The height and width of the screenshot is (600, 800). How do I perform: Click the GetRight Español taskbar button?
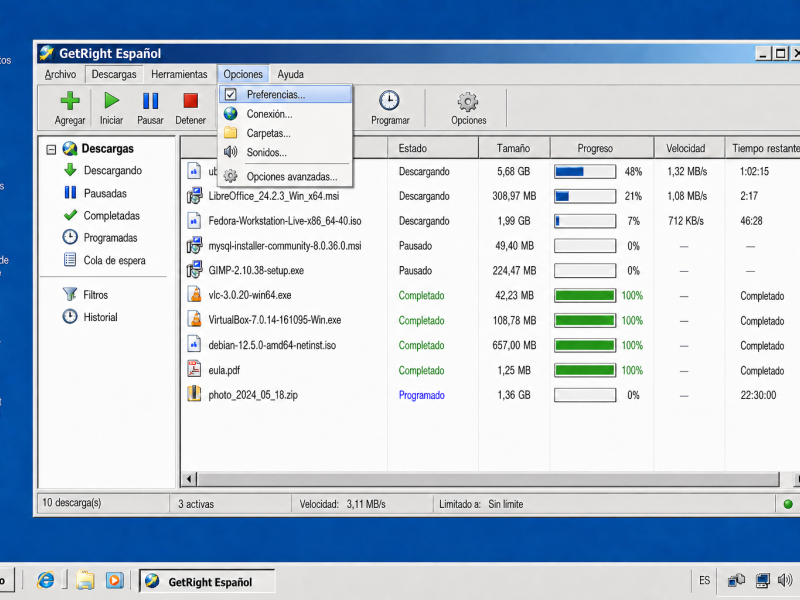click(207, 581)
